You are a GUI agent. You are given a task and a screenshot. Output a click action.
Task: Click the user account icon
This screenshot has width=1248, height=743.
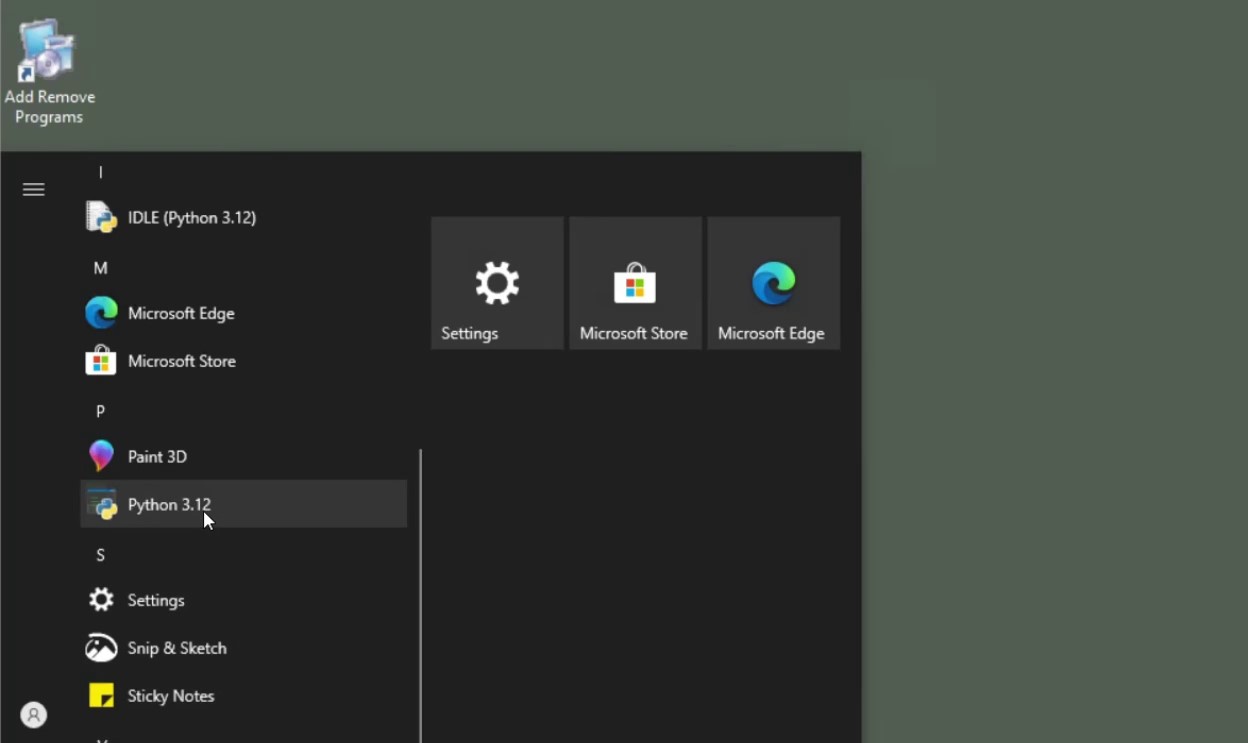pos(33,715)
